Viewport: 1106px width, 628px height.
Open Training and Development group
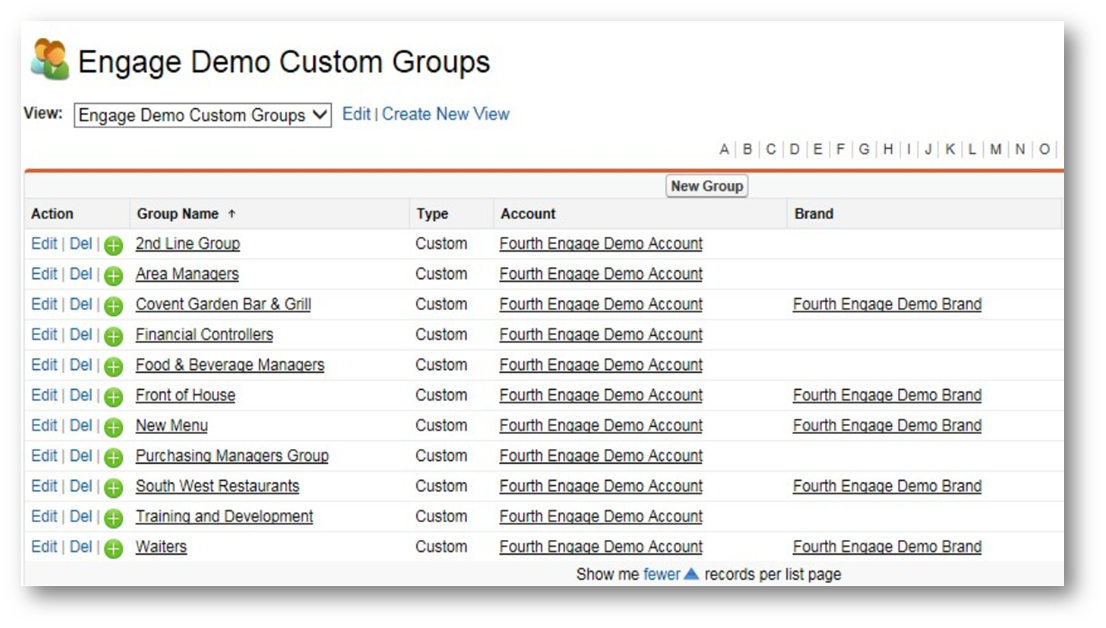pos(224,517)
